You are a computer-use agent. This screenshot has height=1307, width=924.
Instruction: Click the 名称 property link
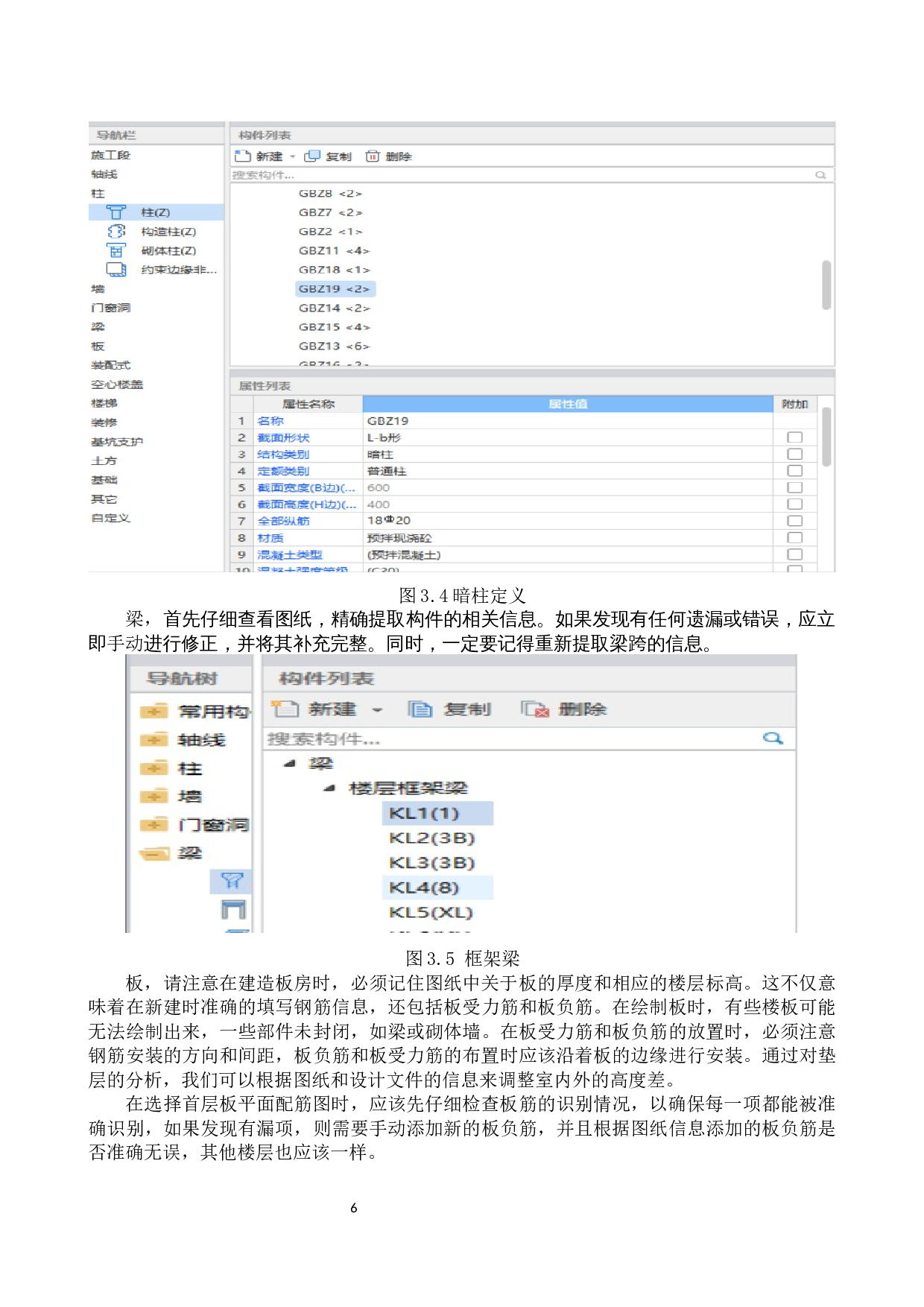(270, 421)
